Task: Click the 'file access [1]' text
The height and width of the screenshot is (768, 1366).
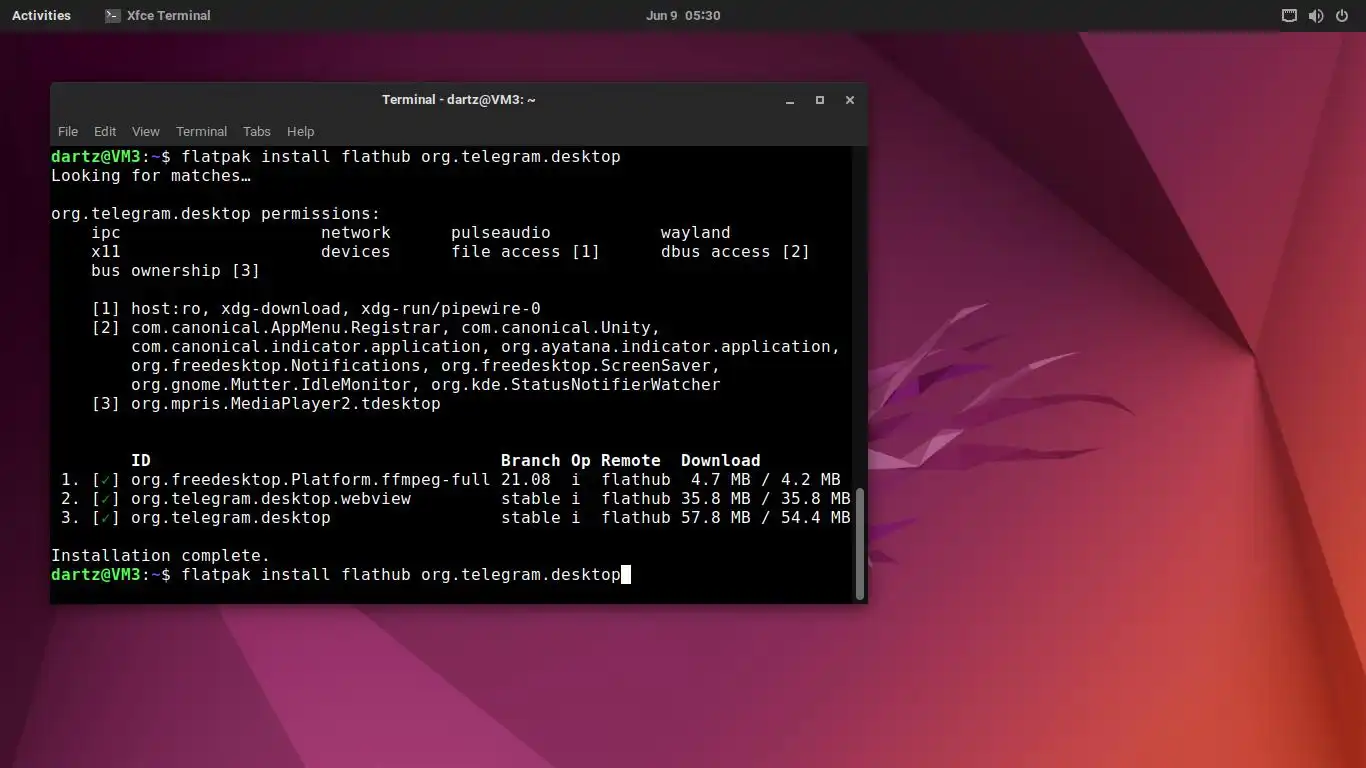Action: [x=526, y=252]
